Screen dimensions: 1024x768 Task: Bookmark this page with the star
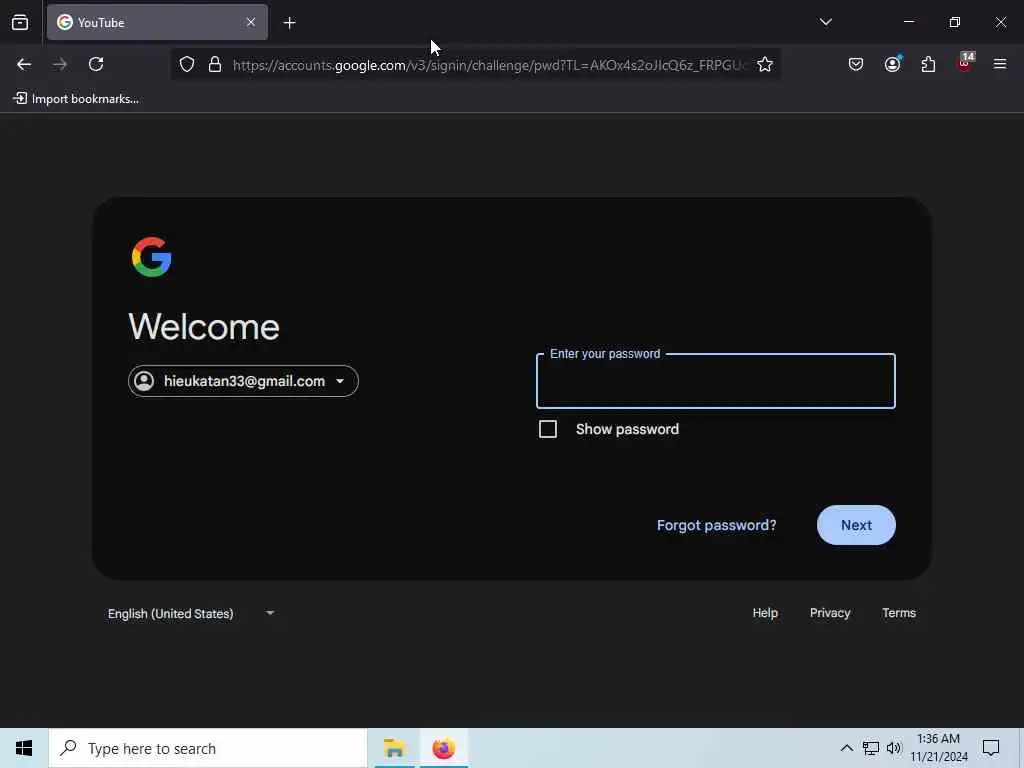tap(765, 64)
